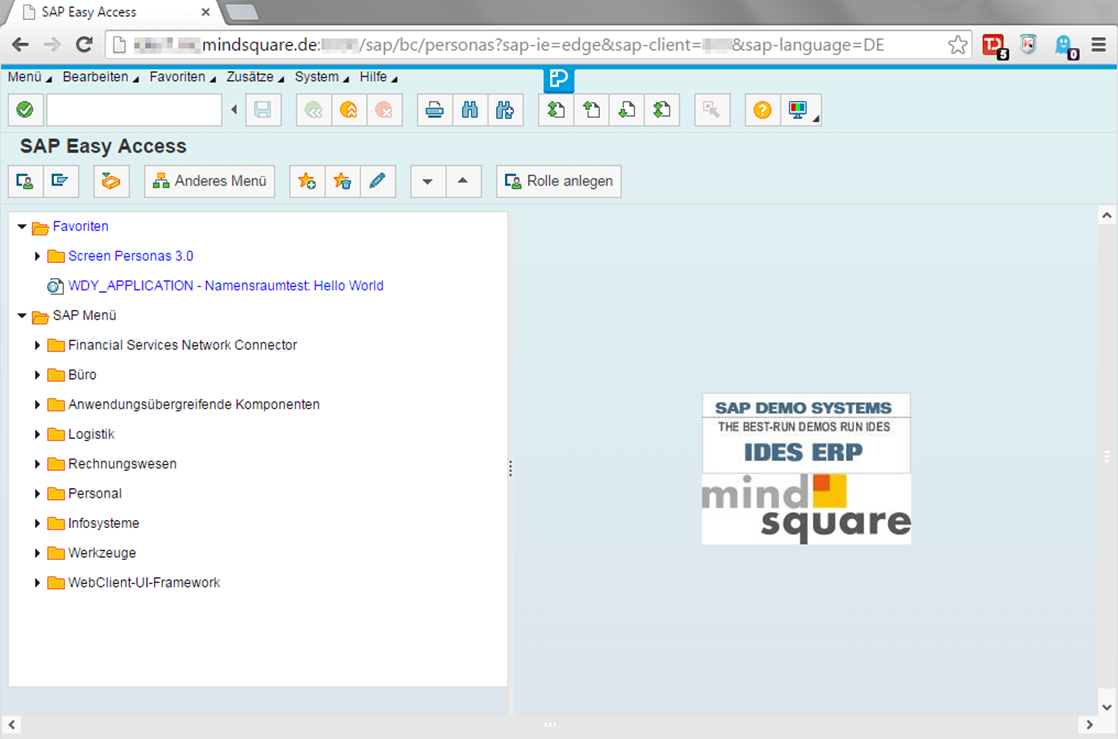Open the Zusätze menu

[x=255, y=77]
